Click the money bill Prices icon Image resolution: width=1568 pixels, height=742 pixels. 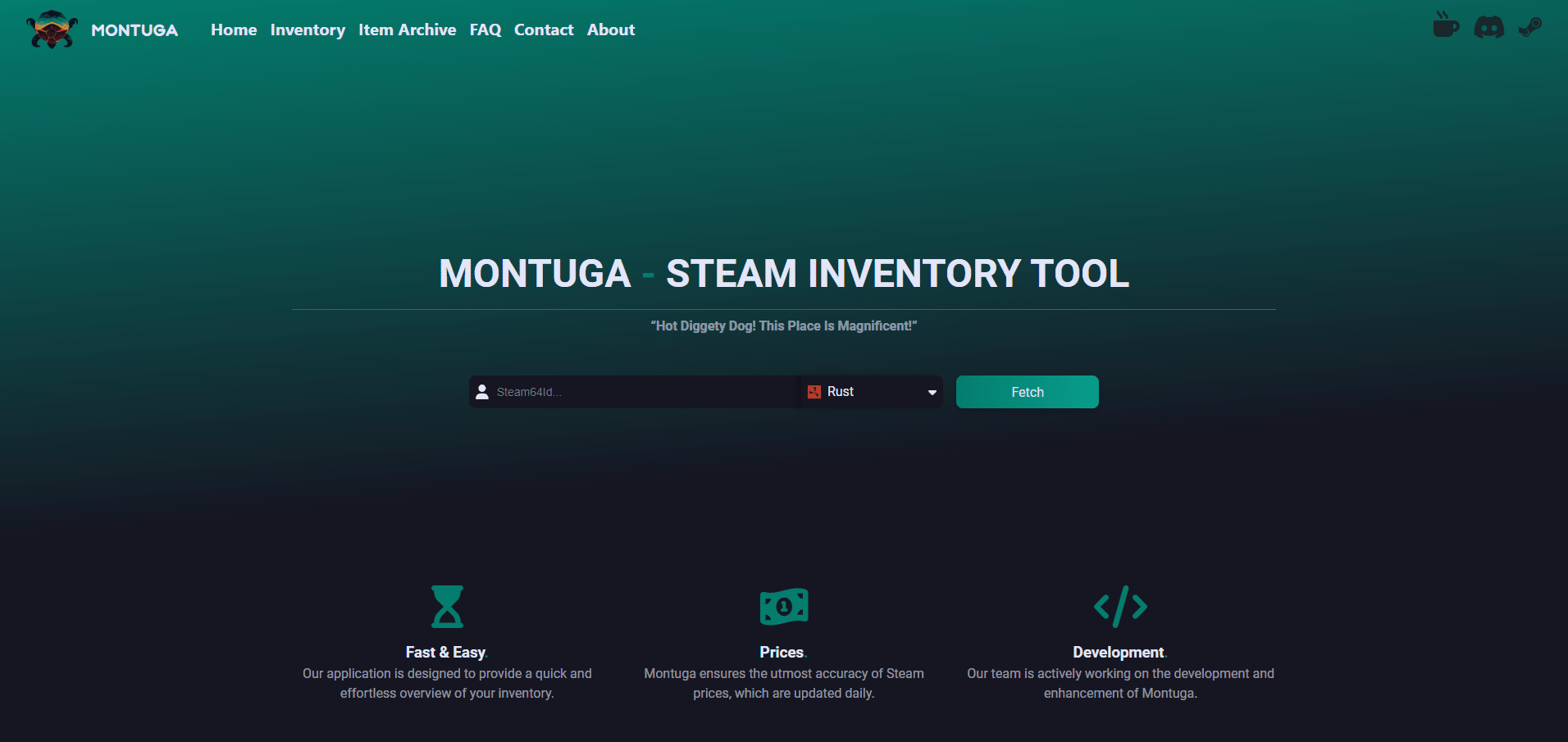(x=784, y=607)
